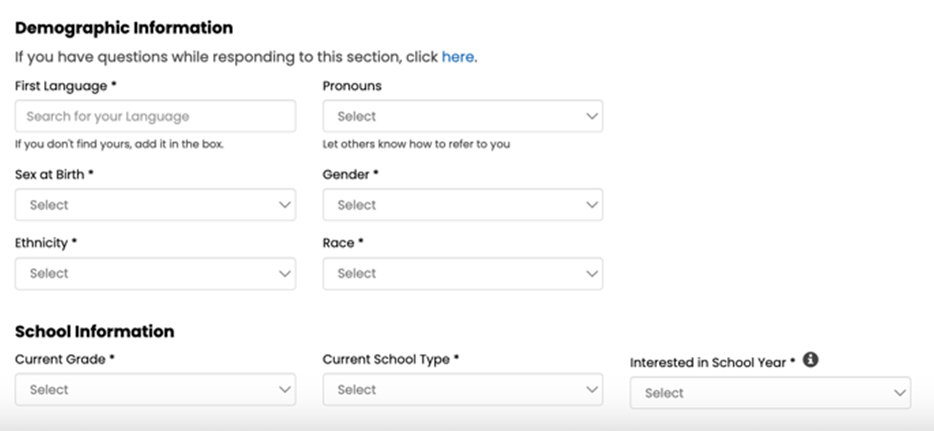Click the chevron arrow in Sex at Birth field
Screen dimensions: 934x431
pos(284,205)
